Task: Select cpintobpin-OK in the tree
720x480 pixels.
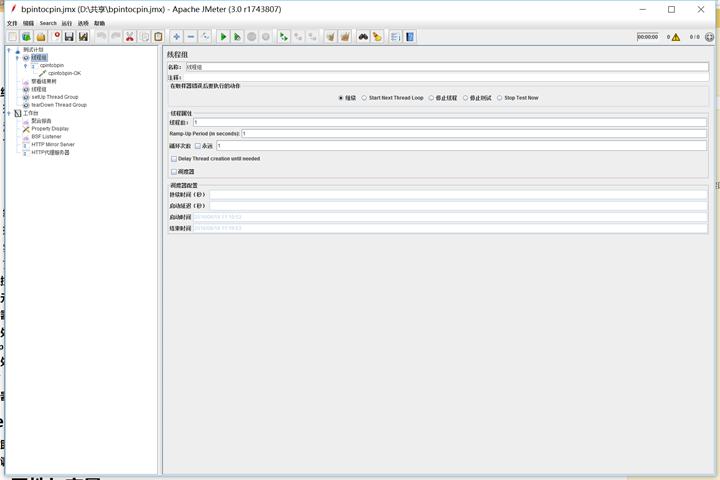Action: click(x=64, y=73)
